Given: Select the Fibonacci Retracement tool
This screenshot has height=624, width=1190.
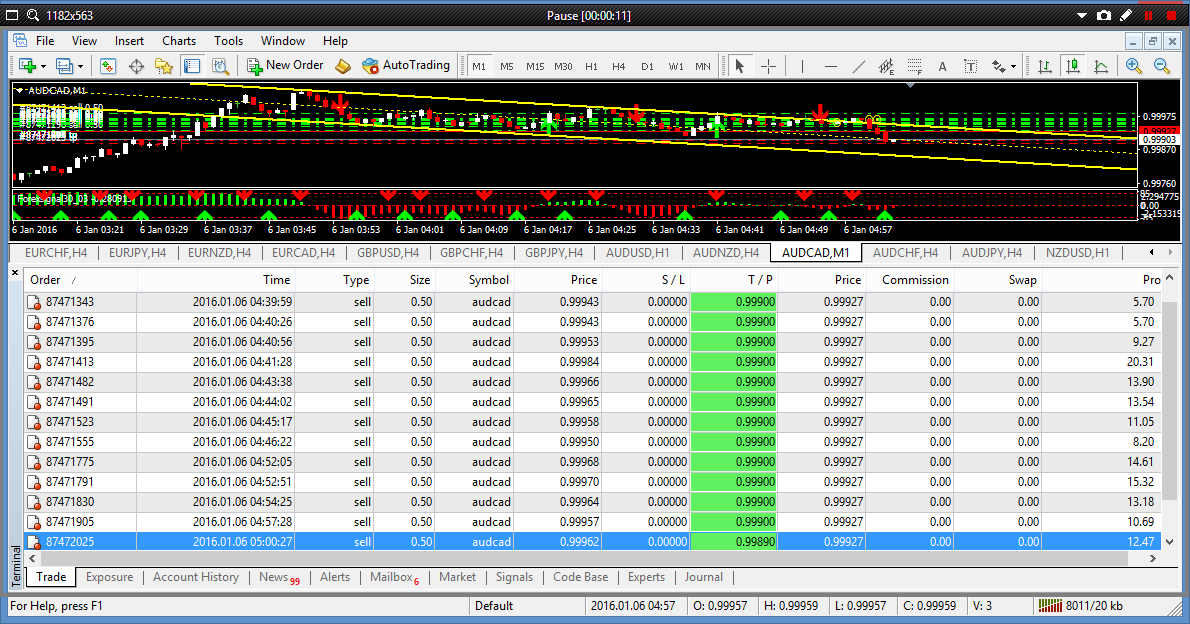Looking at the screenshot, I should click(915, 66).
